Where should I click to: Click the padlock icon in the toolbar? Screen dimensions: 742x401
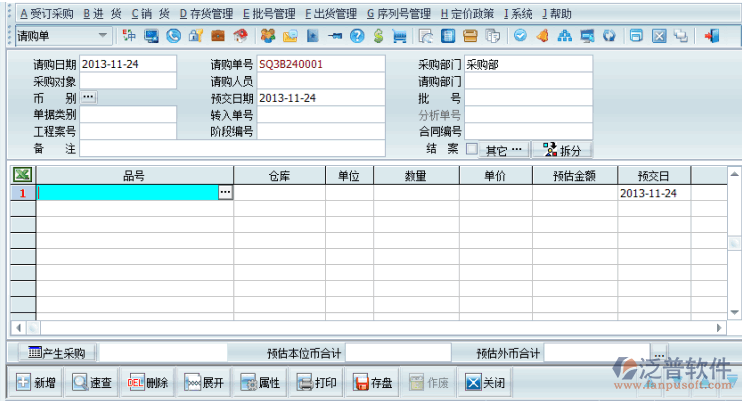point(196,37)
